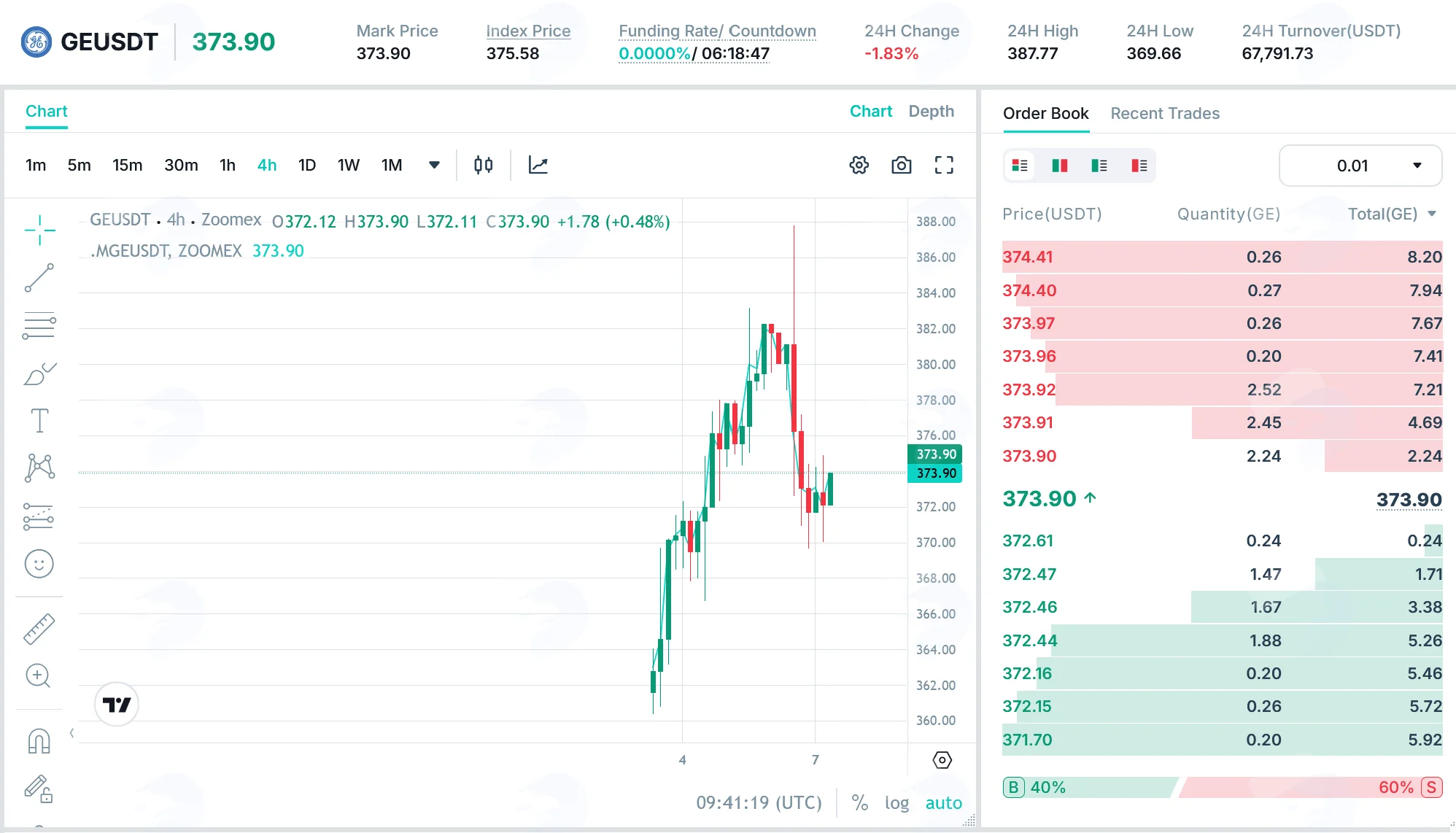1456x833 pixels.
Task: Open the 0.01 price grouping dropdown
Action: pyautogui.click(x=1360, y=166)
